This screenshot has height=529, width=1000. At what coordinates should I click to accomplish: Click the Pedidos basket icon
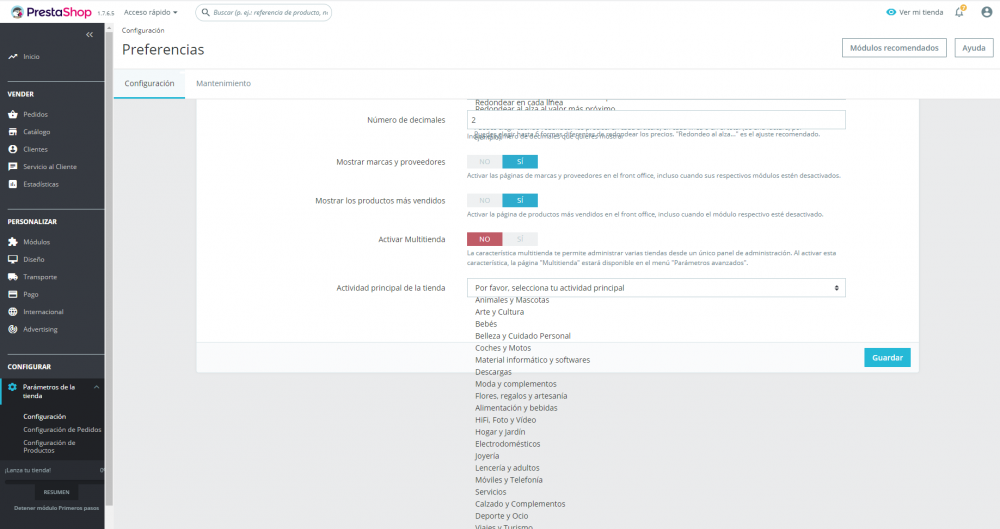(13, 114)
